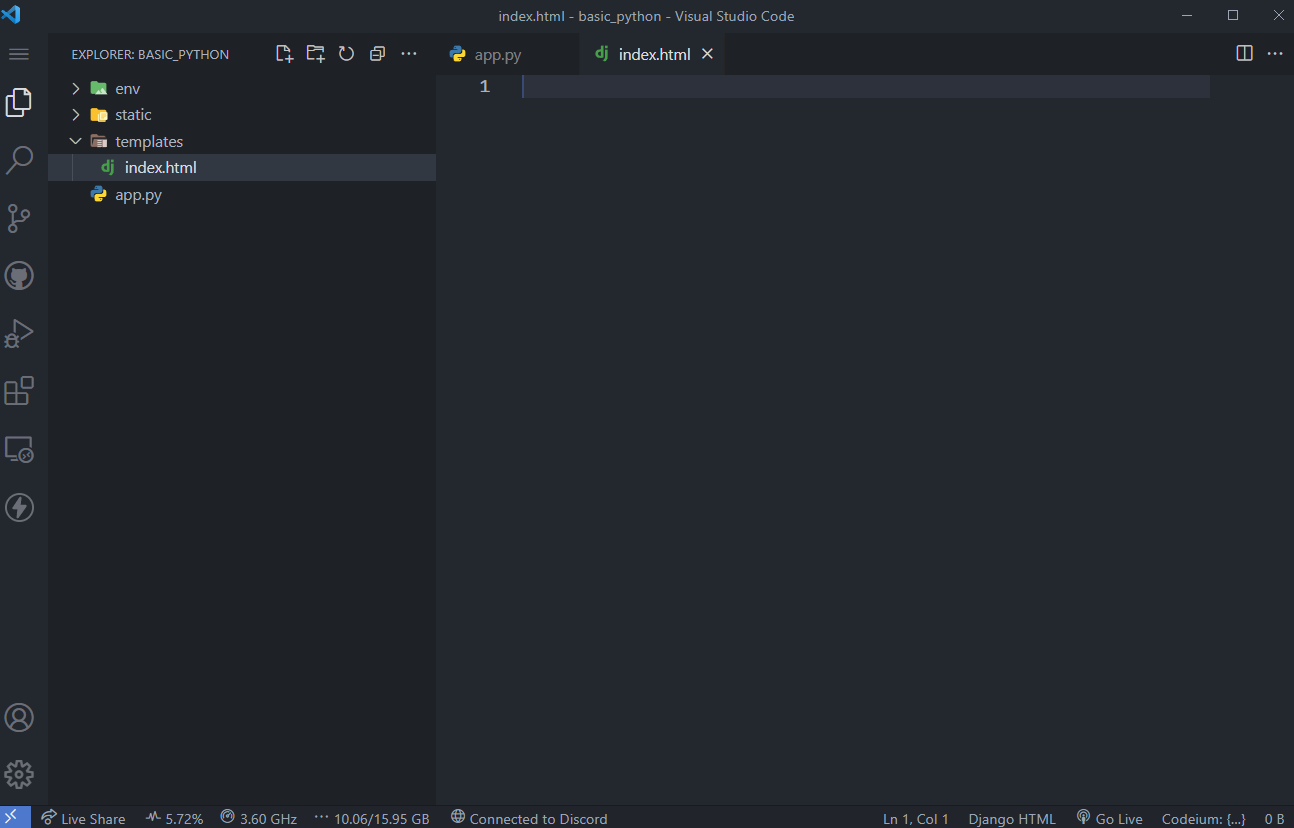Open the Run and Debug view
Viewport: 1294px width, 828px height.
pyautogui.click(x=19, y=334)
